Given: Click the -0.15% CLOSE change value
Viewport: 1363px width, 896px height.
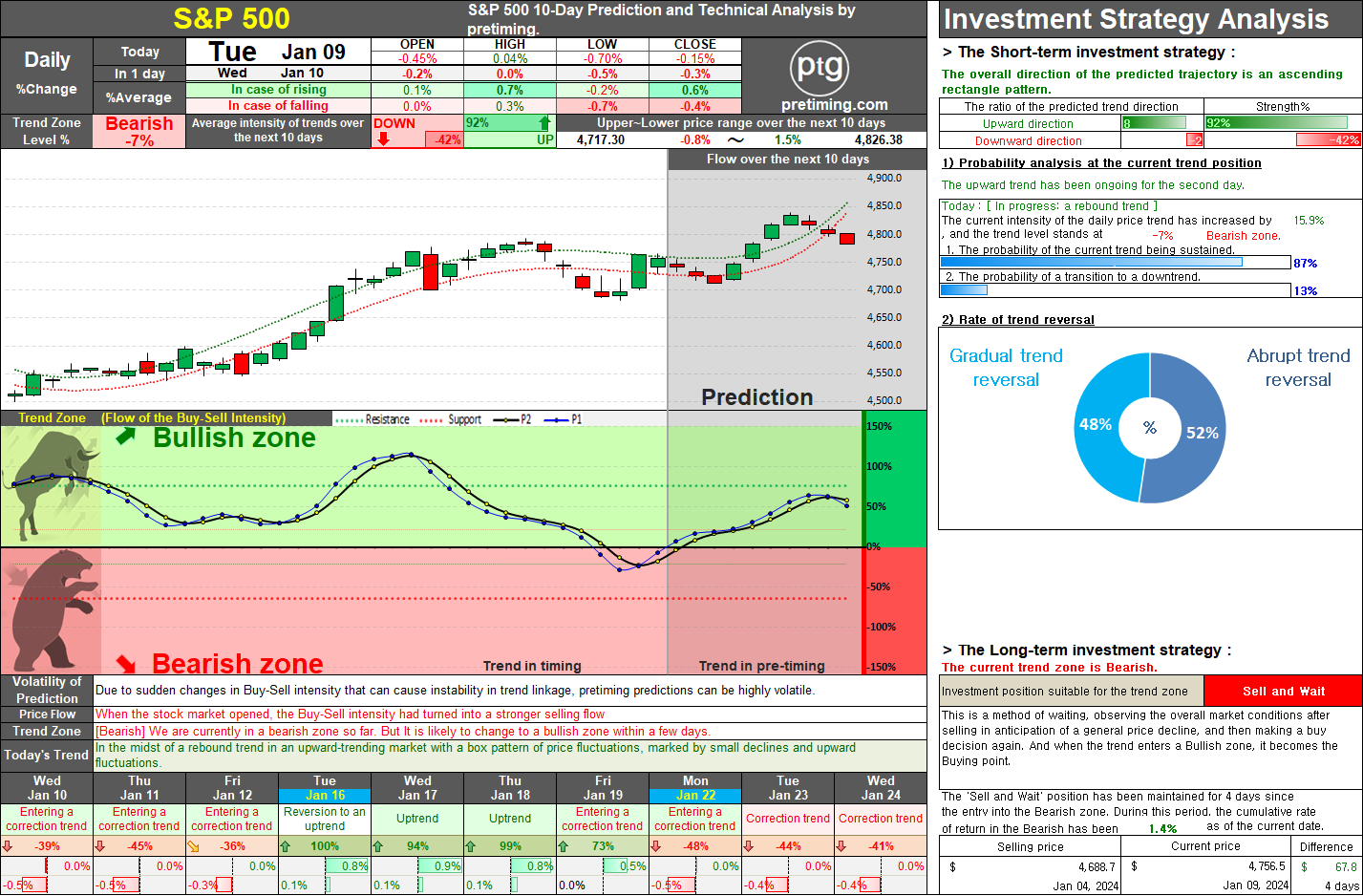Looking at the screenshot, I should click(695, 58).
